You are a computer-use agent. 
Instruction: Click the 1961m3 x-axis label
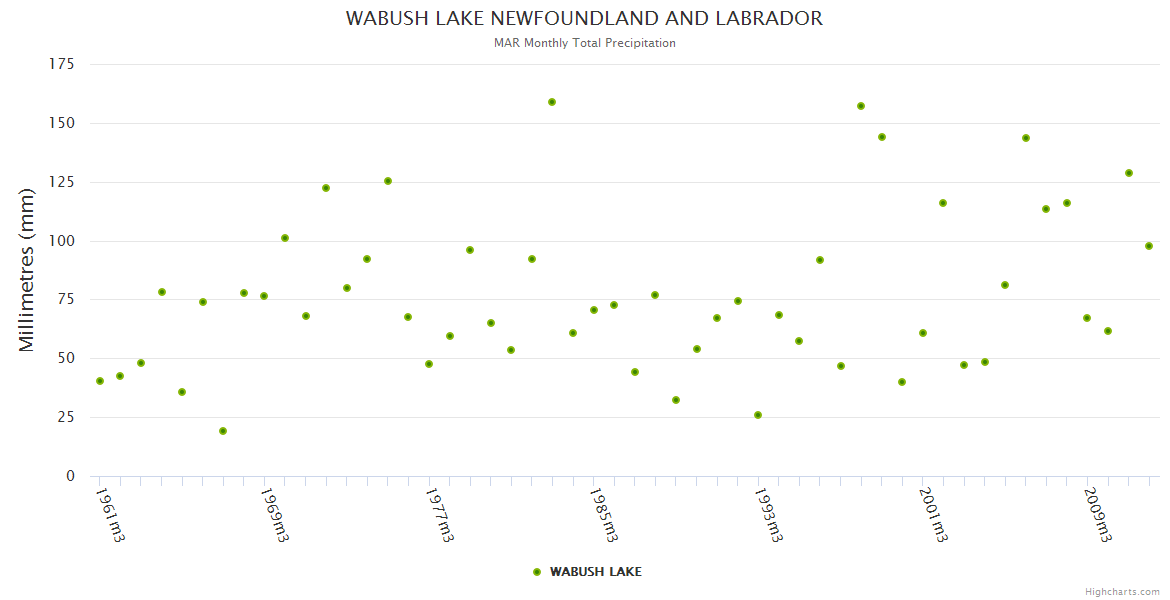[x=110, y=514]
